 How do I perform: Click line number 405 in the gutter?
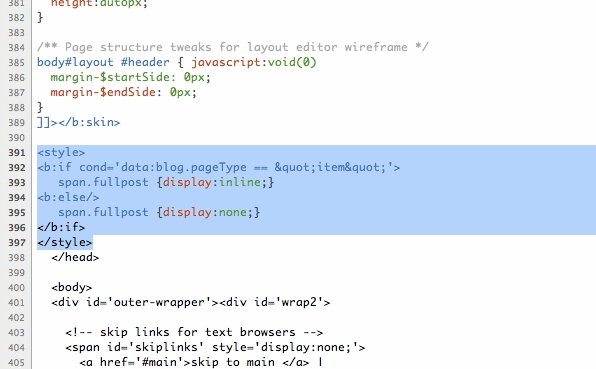[16, 363]
